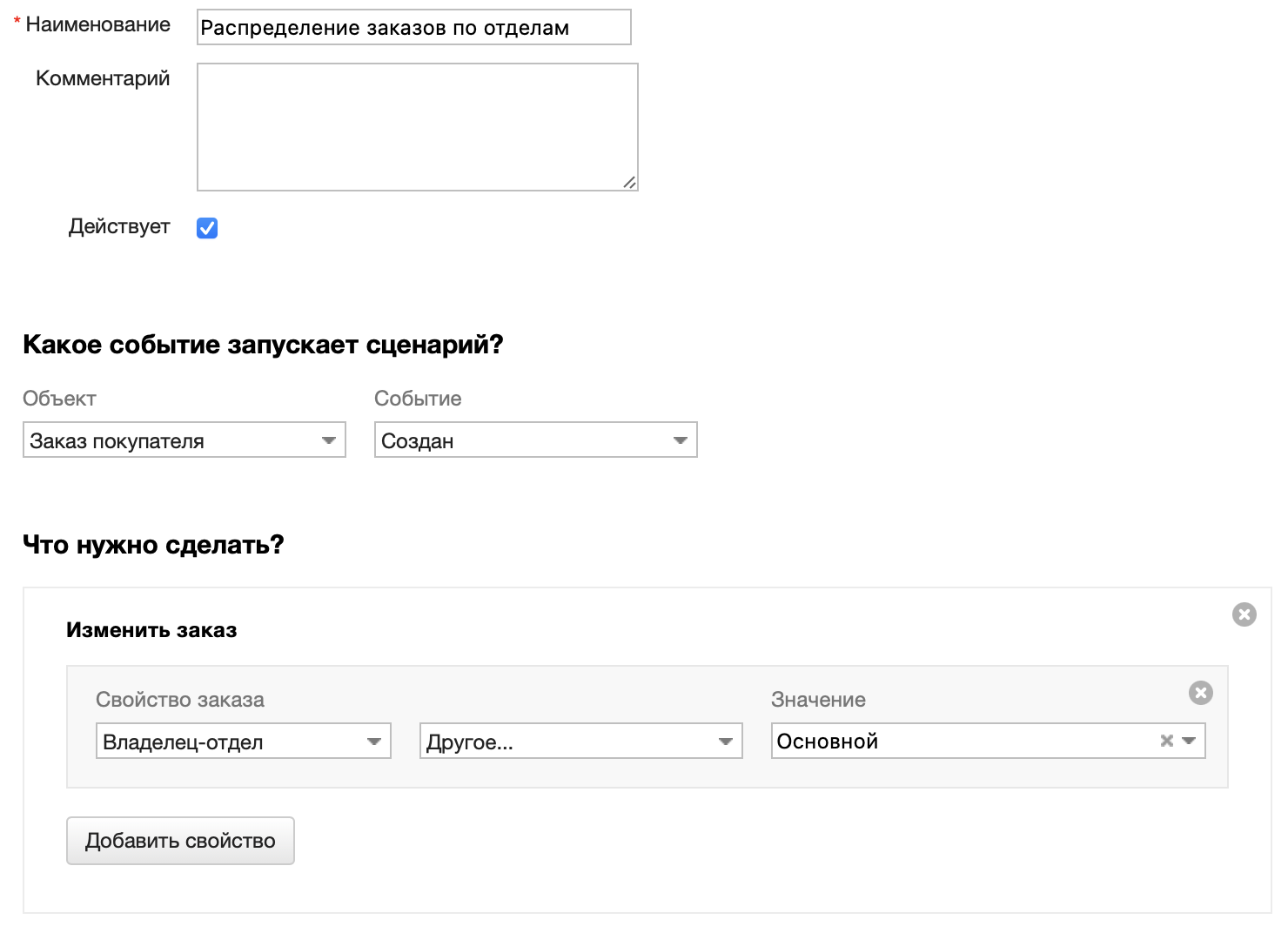This screenshot has height=933, width=1288.
Task: Click the 'Изменить заказ' heading
Action: (151, 630)
